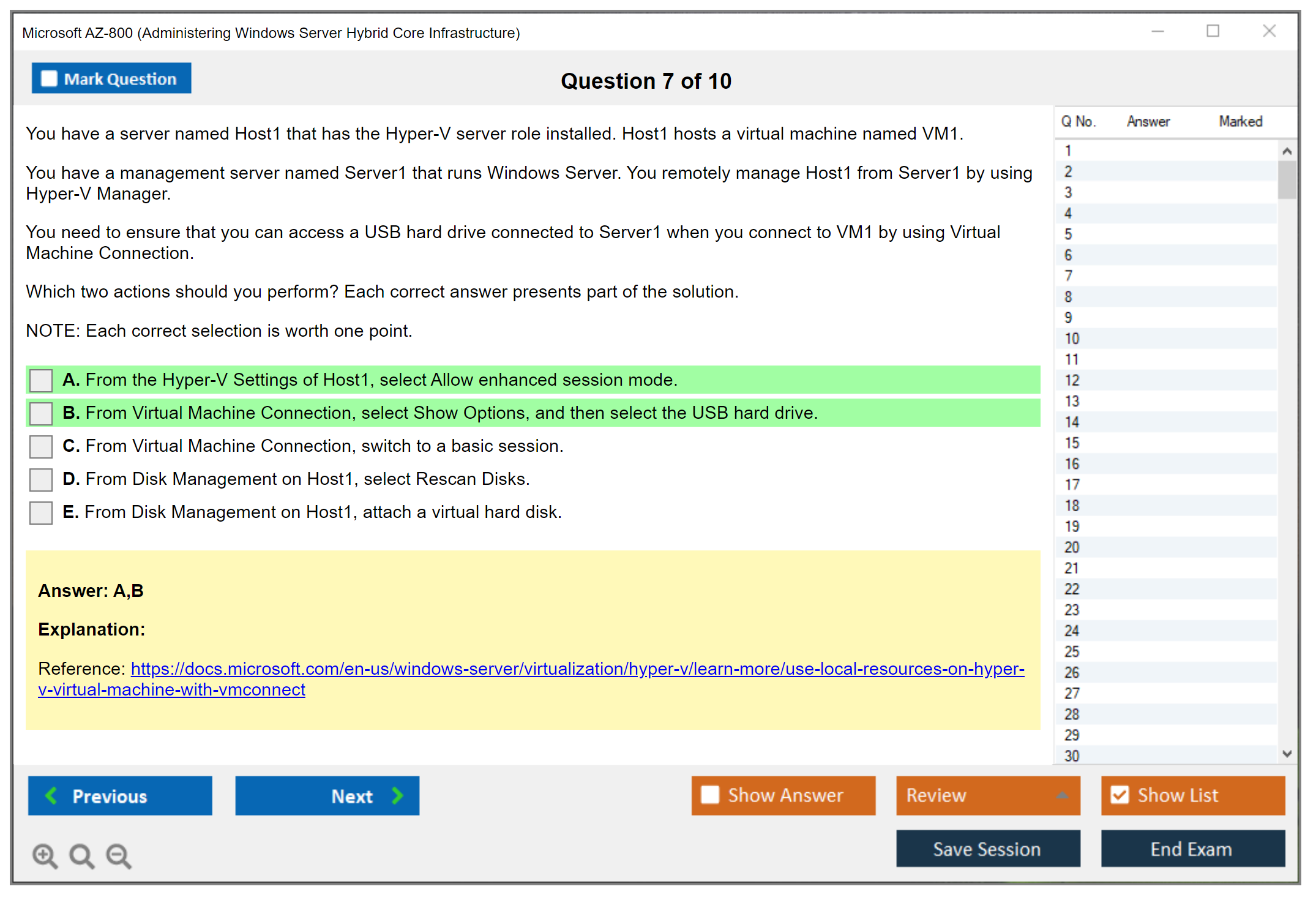Minimize the AZ-800 exam window
Screen dimensions: 1316x900
click(1157, 31)
